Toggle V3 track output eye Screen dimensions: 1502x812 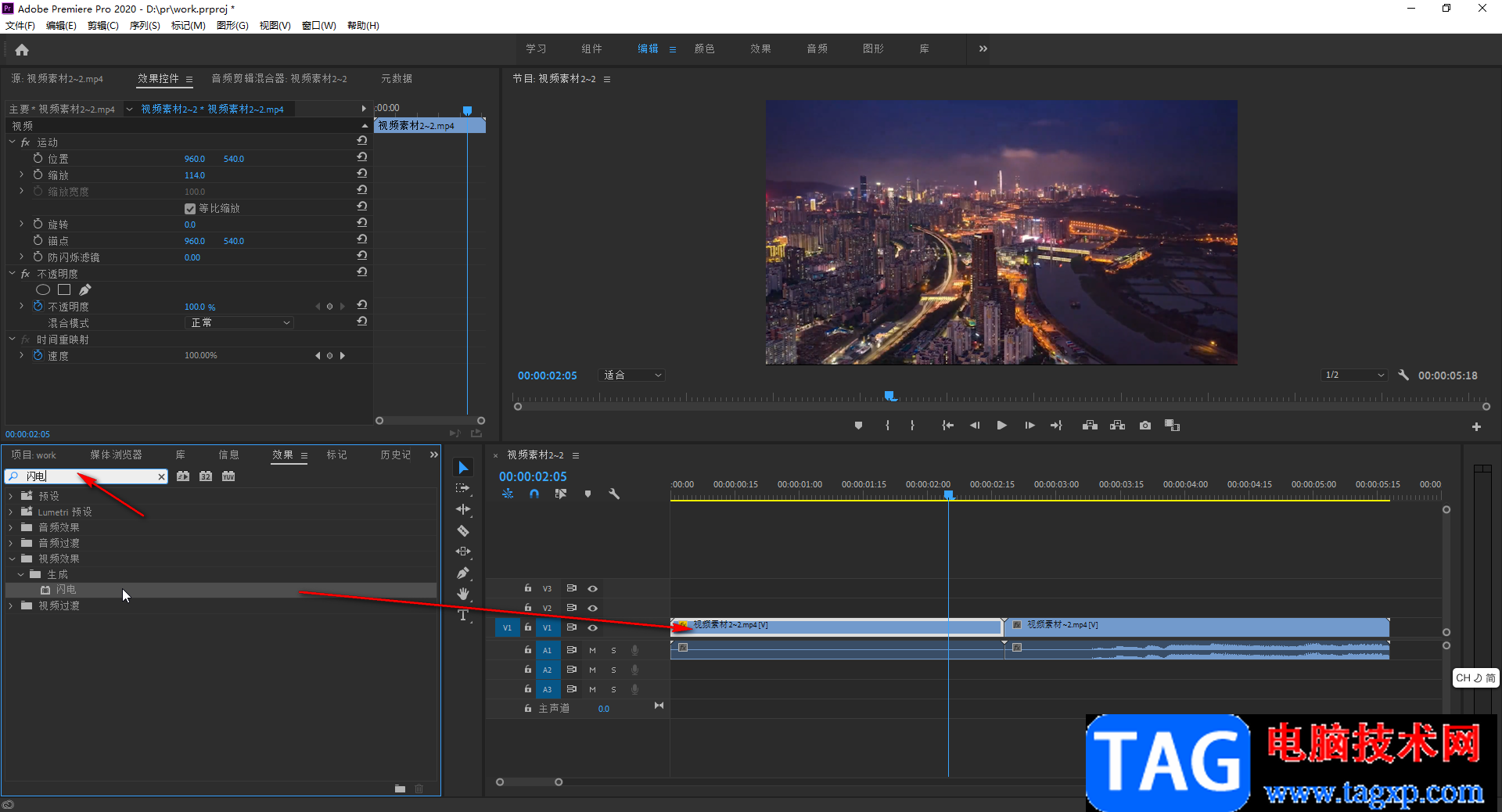593,588
